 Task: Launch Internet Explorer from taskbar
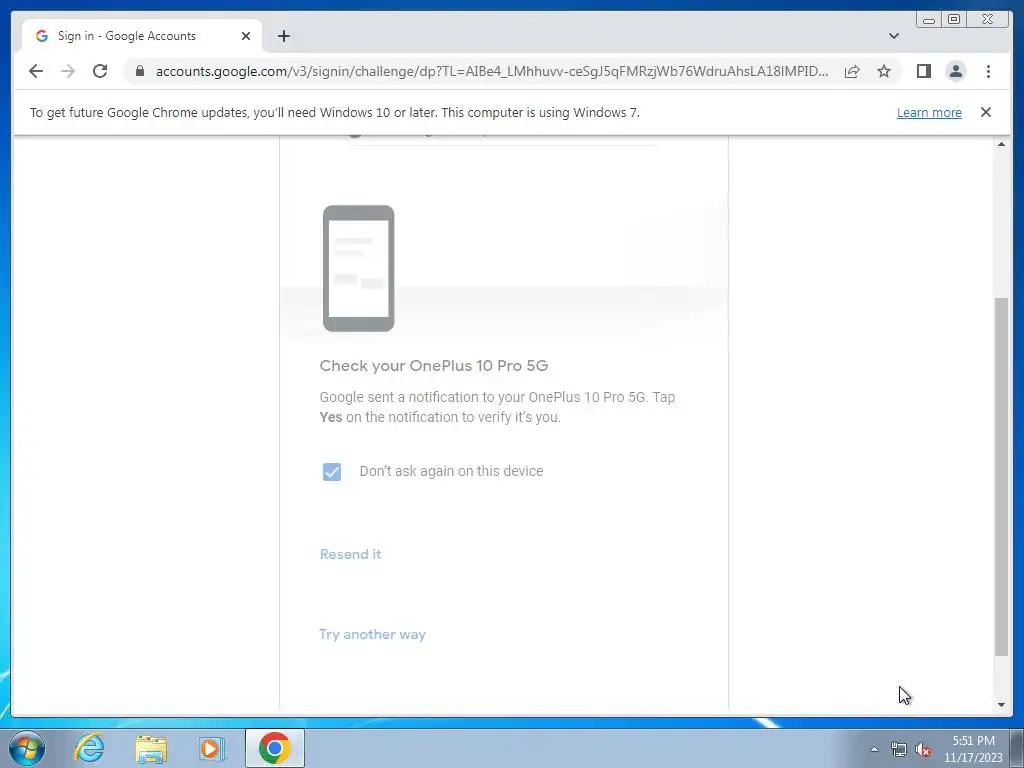click(x=89, y=748)
